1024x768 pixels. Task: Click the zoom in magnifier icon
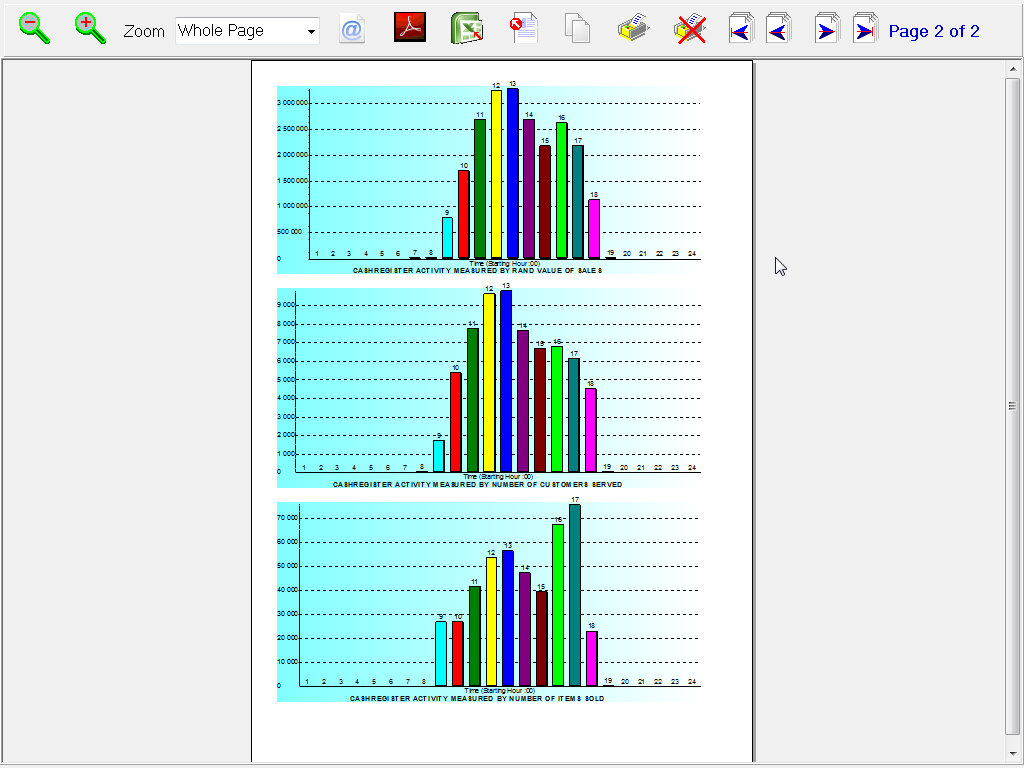click(91, 29)
